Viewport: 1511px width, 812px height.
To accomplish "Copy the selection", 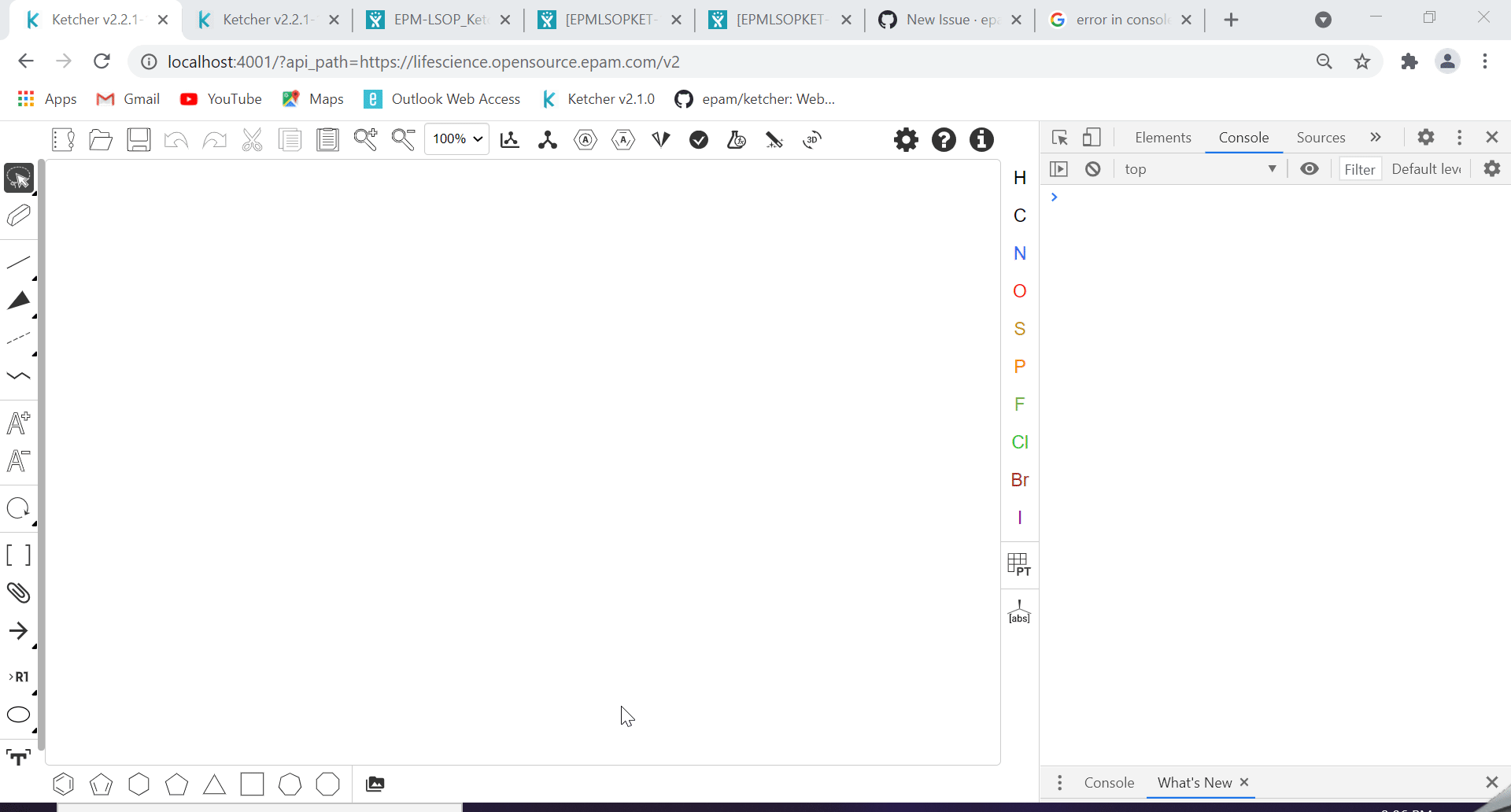I will point(290,140).
